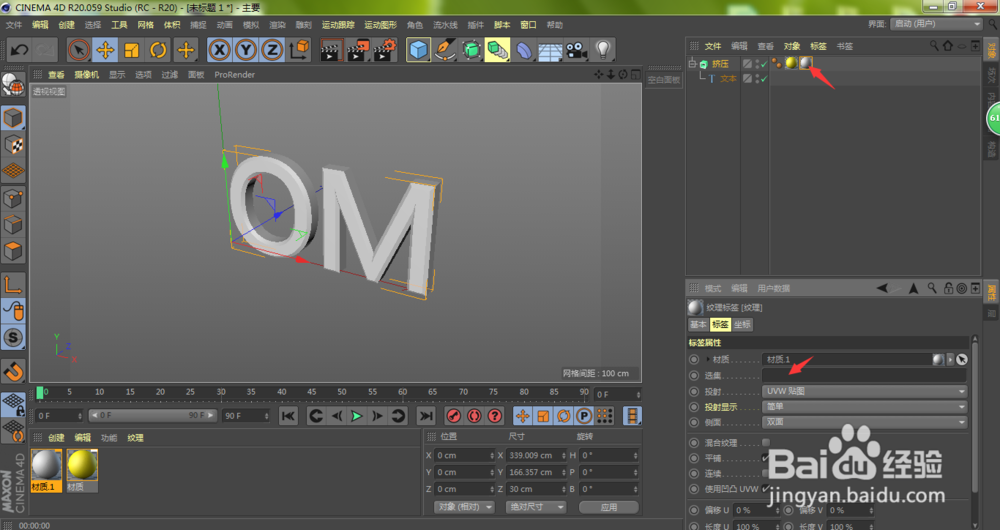Add a camera object
Screen dimensions: 1000x530
click(x=577, y=50)
